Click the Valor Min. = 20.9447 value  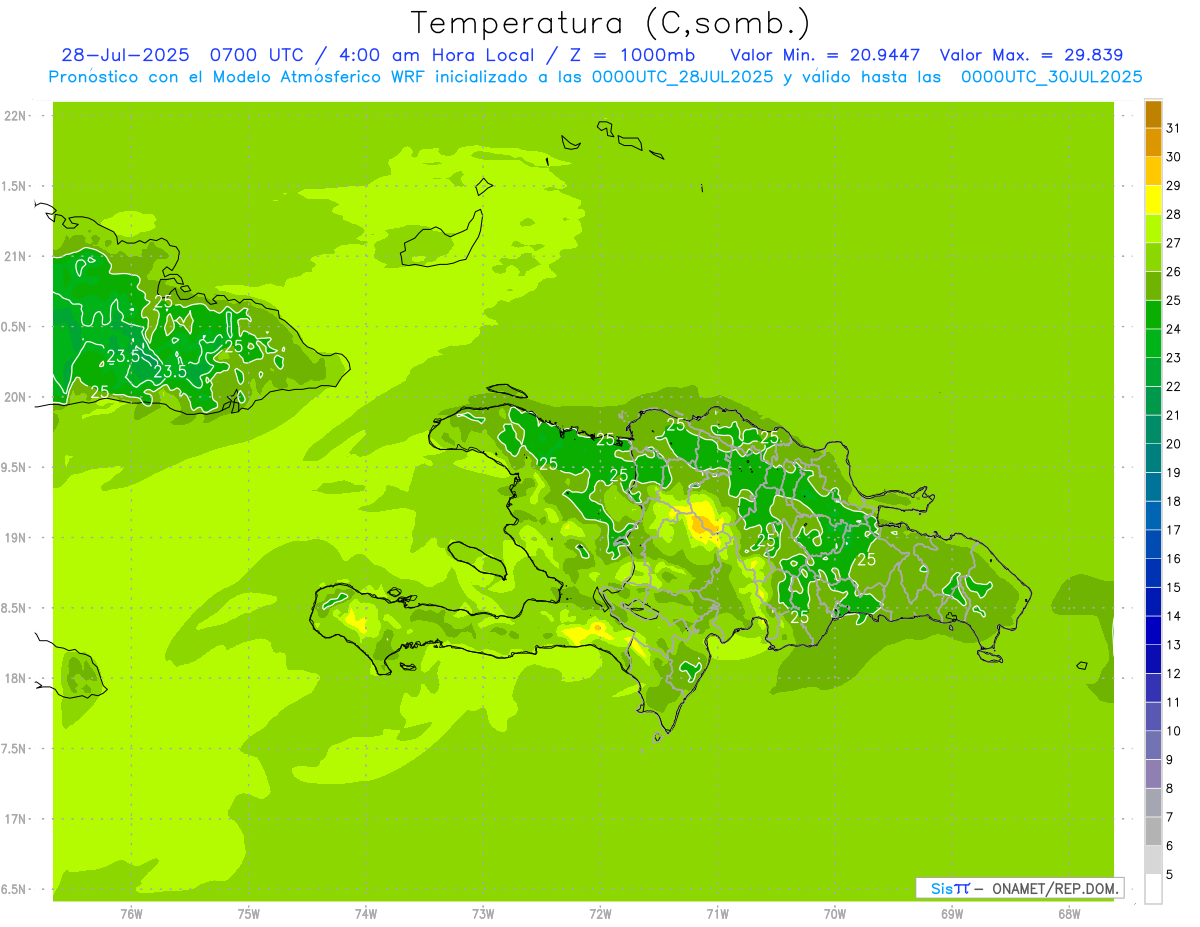(825, 55)
